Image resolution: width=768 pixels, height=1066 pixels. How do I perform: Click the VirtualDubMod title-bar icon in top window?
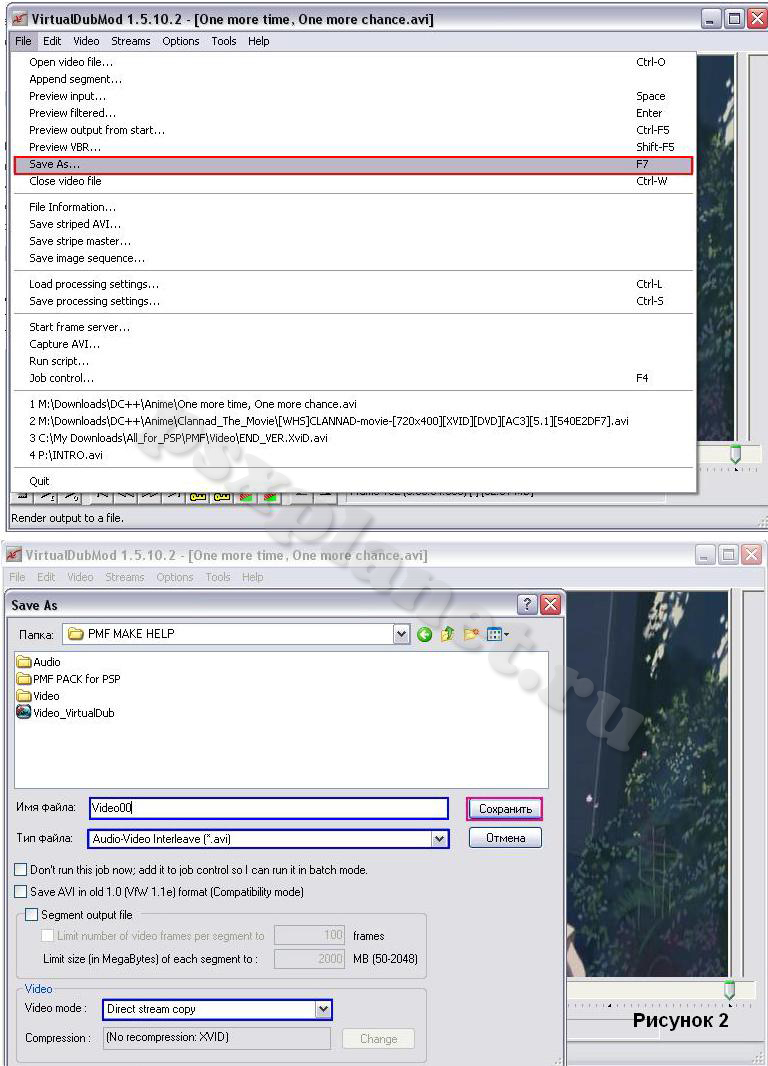20,19
